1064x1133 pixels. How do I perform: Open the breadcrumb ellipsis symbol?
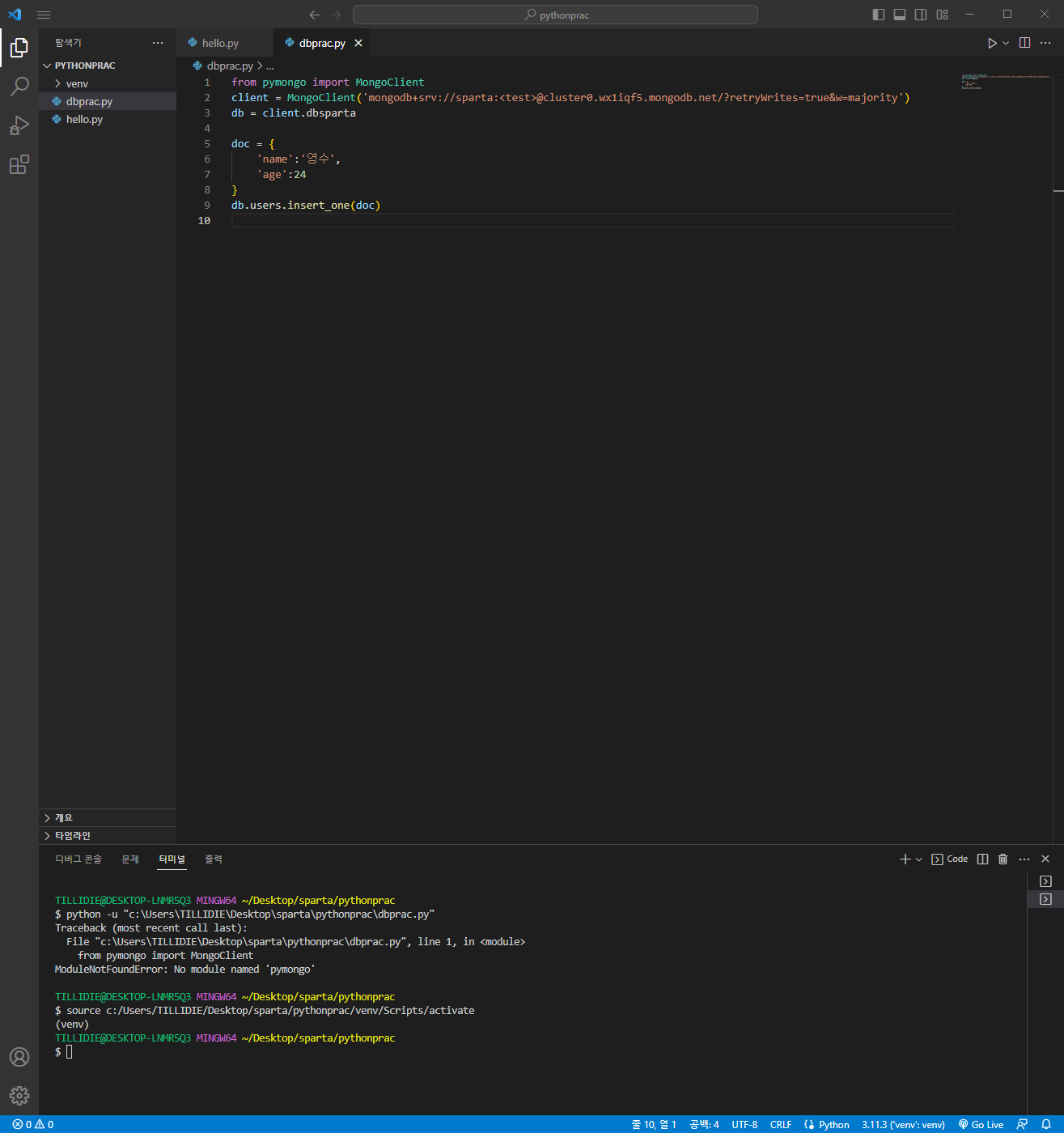[x=270, y=66]
